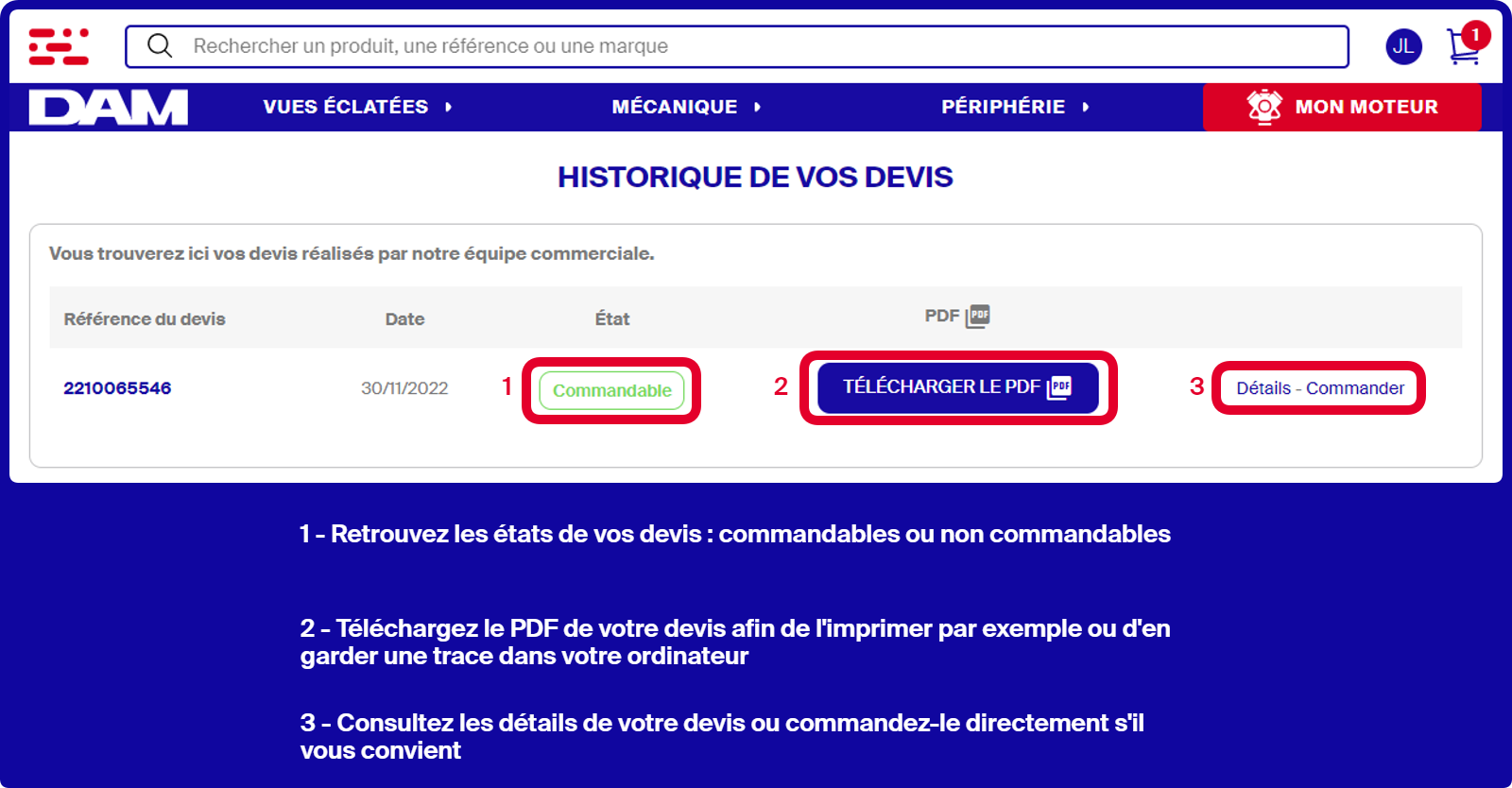This screenshot has width=1512, height=788.
Task: Click the DAM logo in navigation bar
Action: click(109, 108)
